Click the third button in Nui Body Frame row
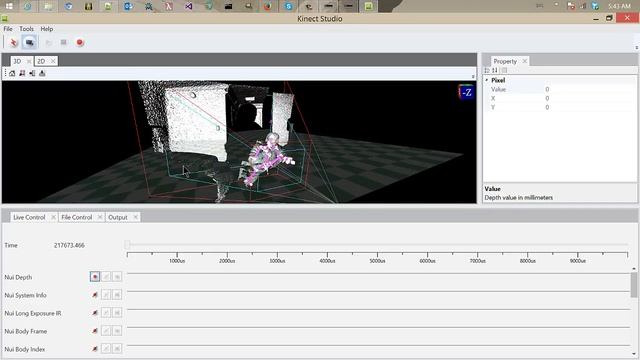640x360 pixels. tap(117, 331)
